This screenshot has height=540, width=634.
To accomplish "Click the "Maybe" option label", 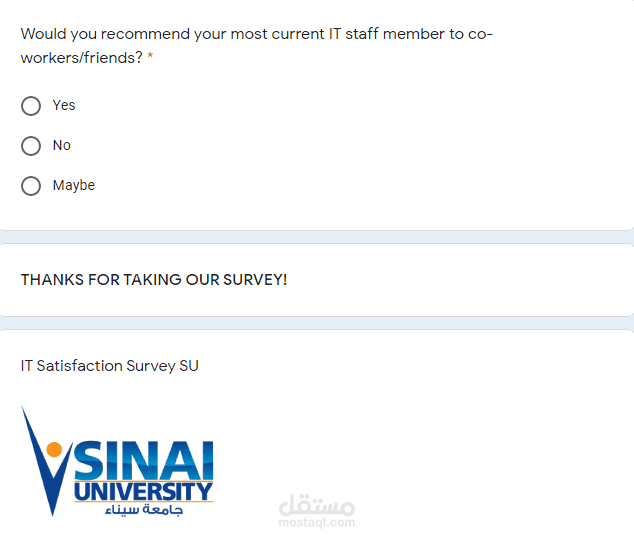I will click(x=74, y=185).
